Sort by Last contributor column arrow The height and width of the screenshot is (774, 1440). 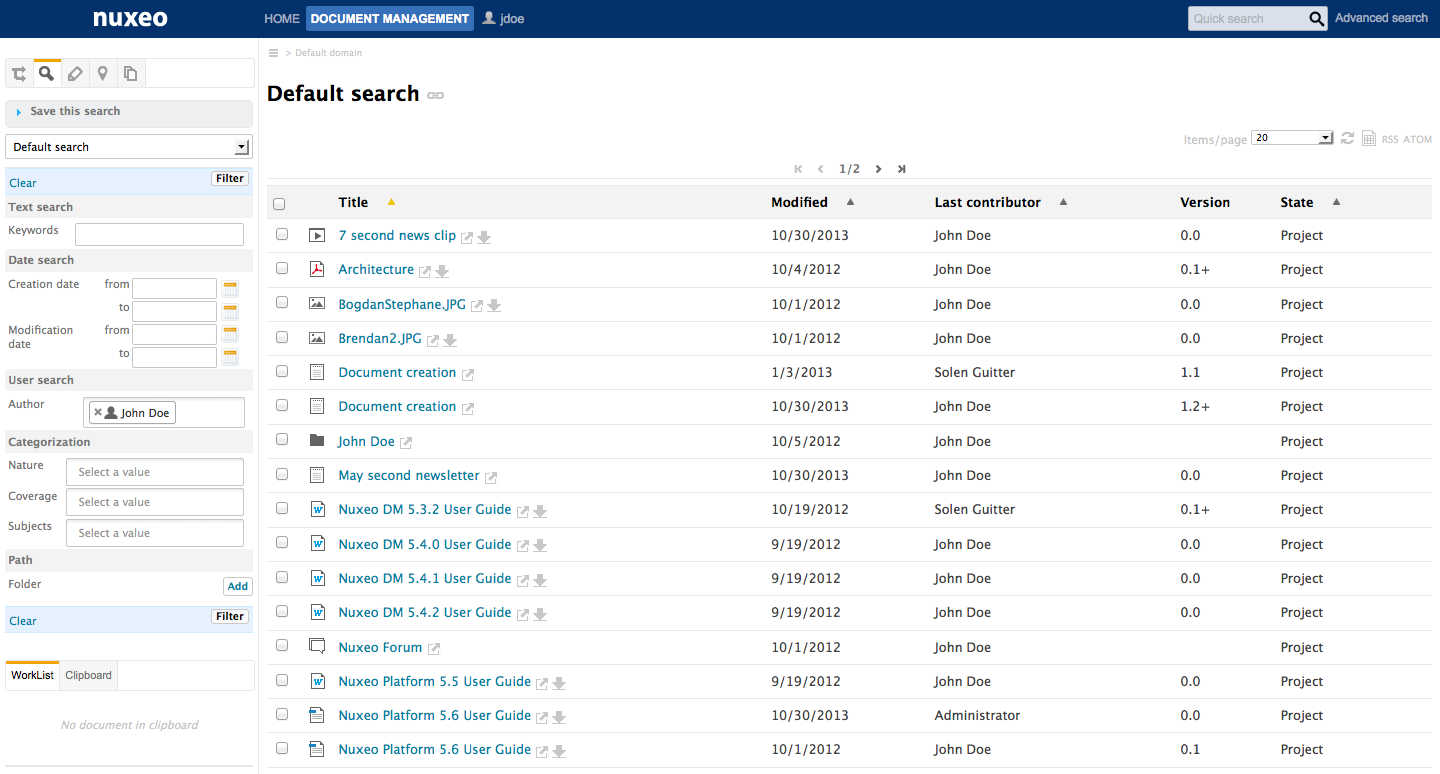(x=1063, y=202)
